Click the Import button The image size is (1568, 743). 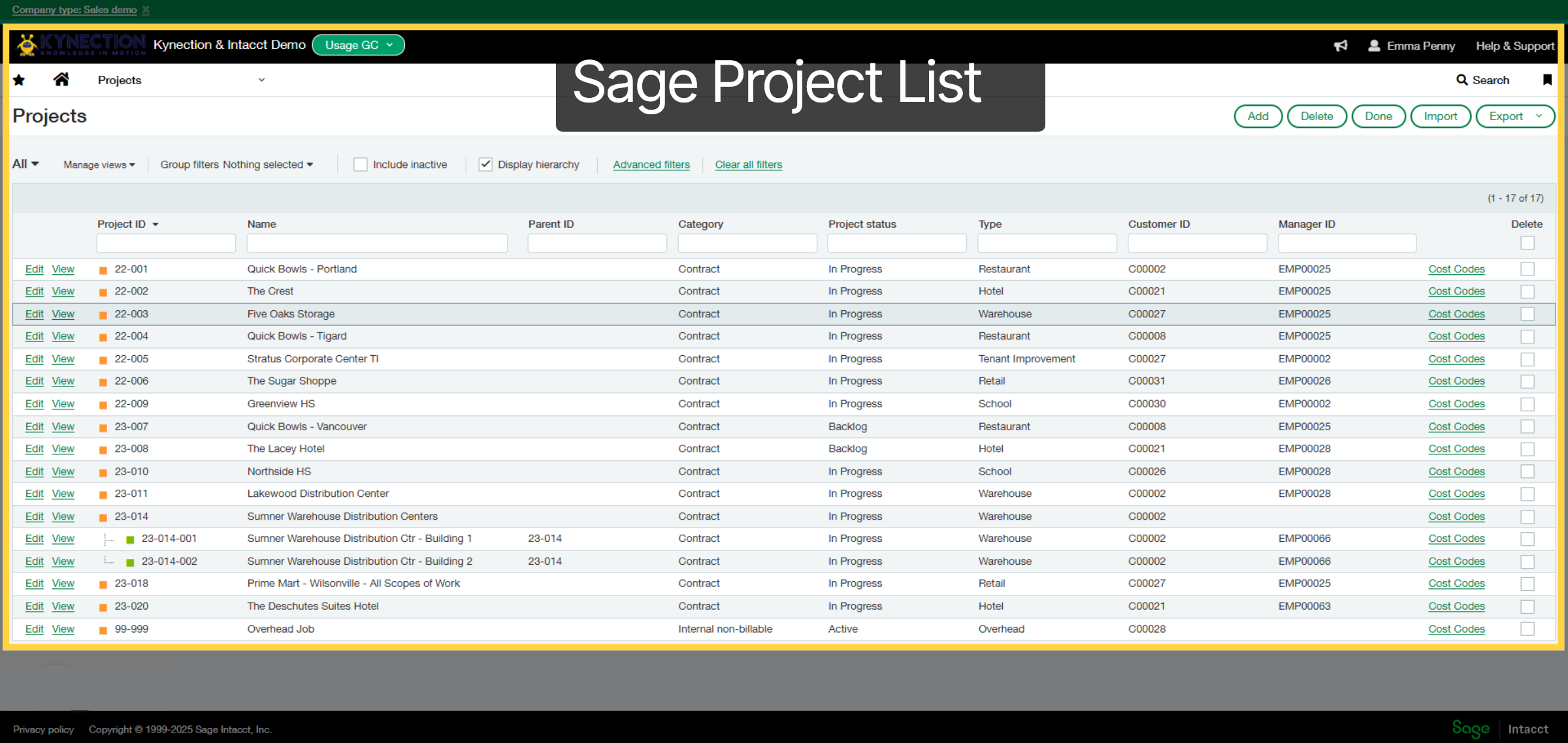click(1440, 116)
